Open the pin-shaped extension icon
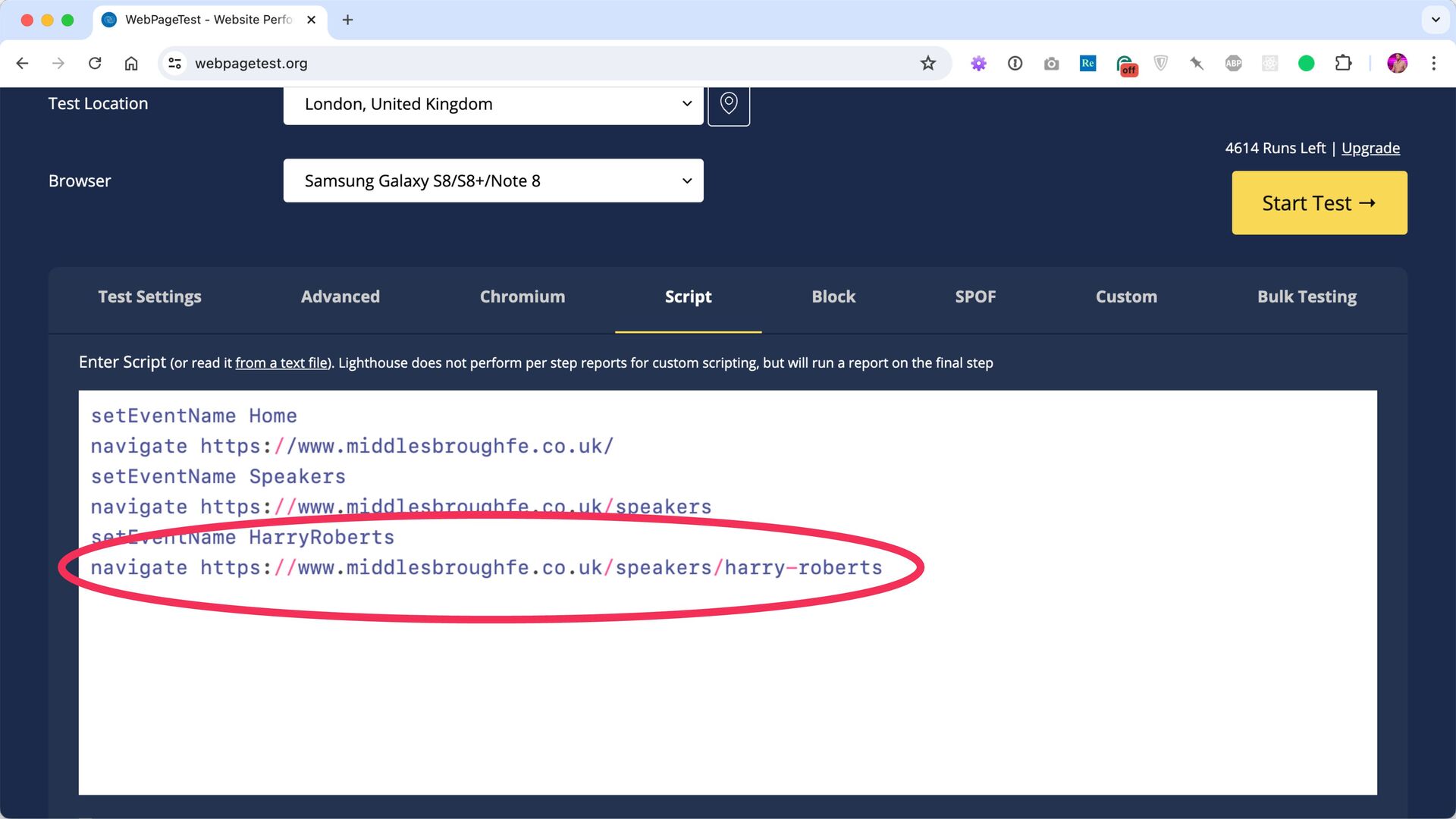 point(1197,64)
